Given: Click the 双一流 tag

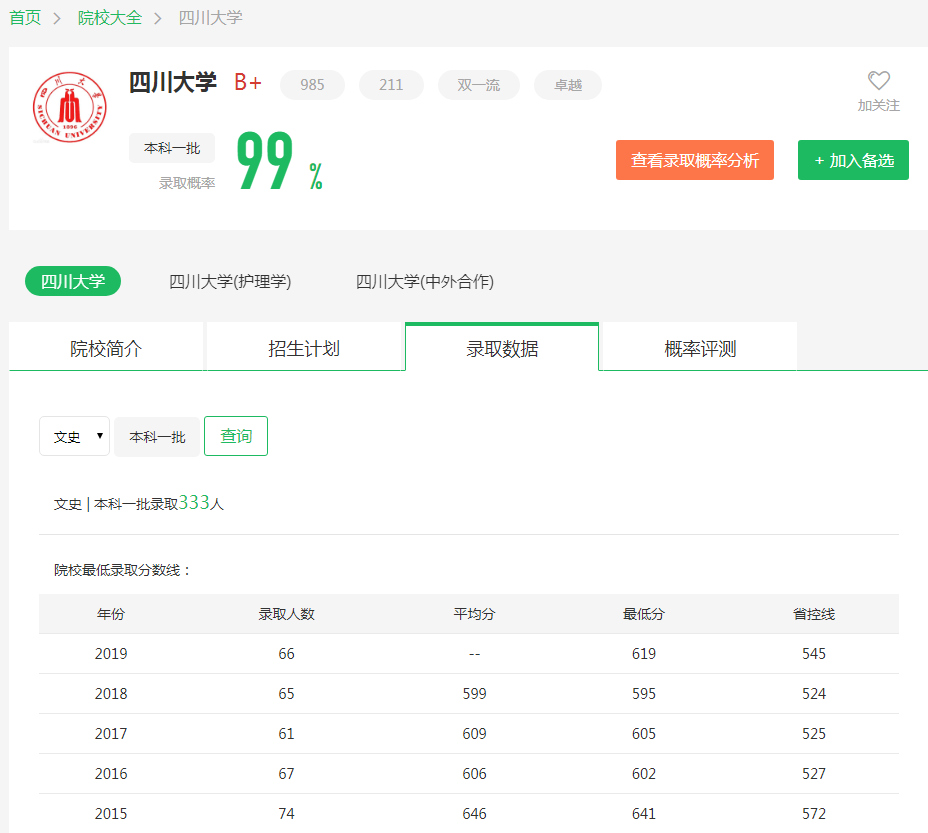Looking at the screenshot, I should click(479, 85).
